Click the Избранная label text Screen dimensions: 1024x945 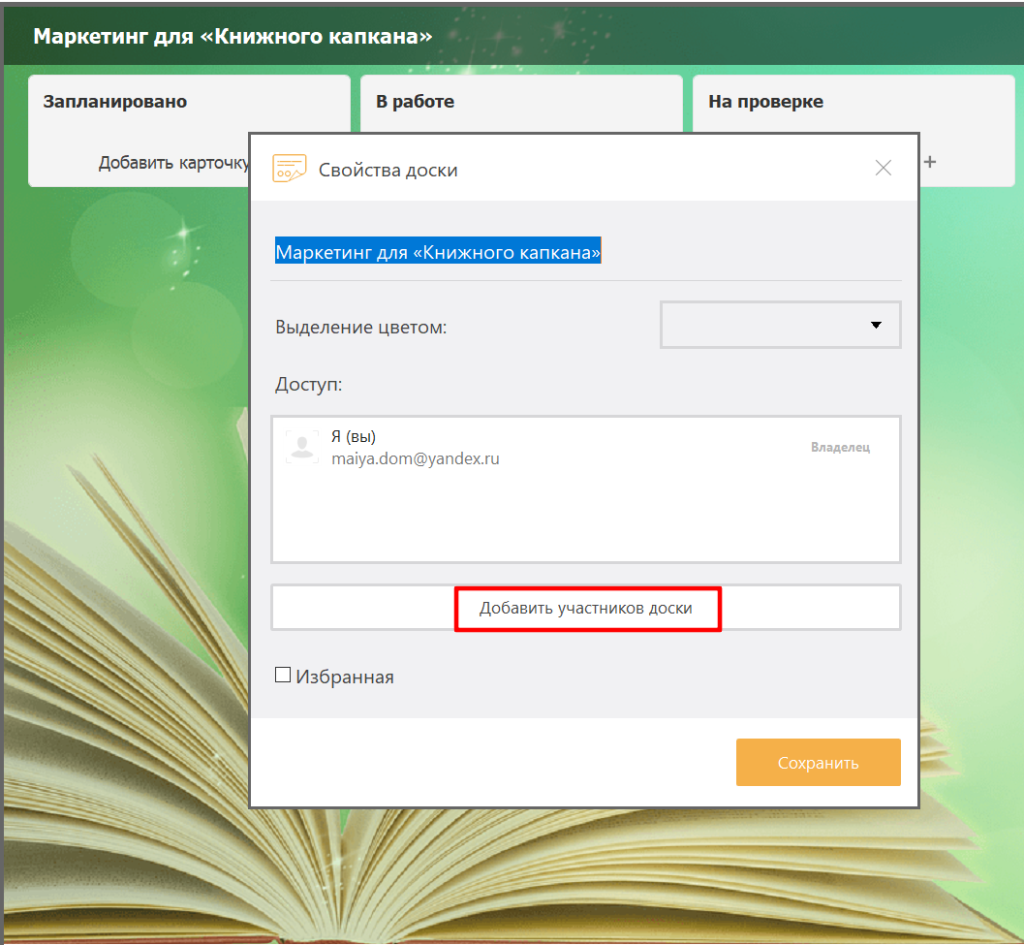[345, 677]
